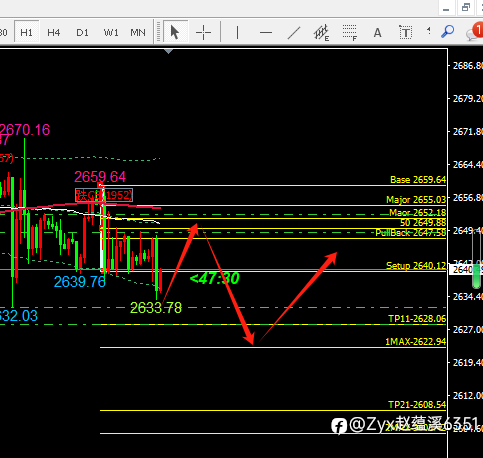Choose the Fibonacci retracement tool
Viewport: 483px width, 458px height.
pos(350,33)
